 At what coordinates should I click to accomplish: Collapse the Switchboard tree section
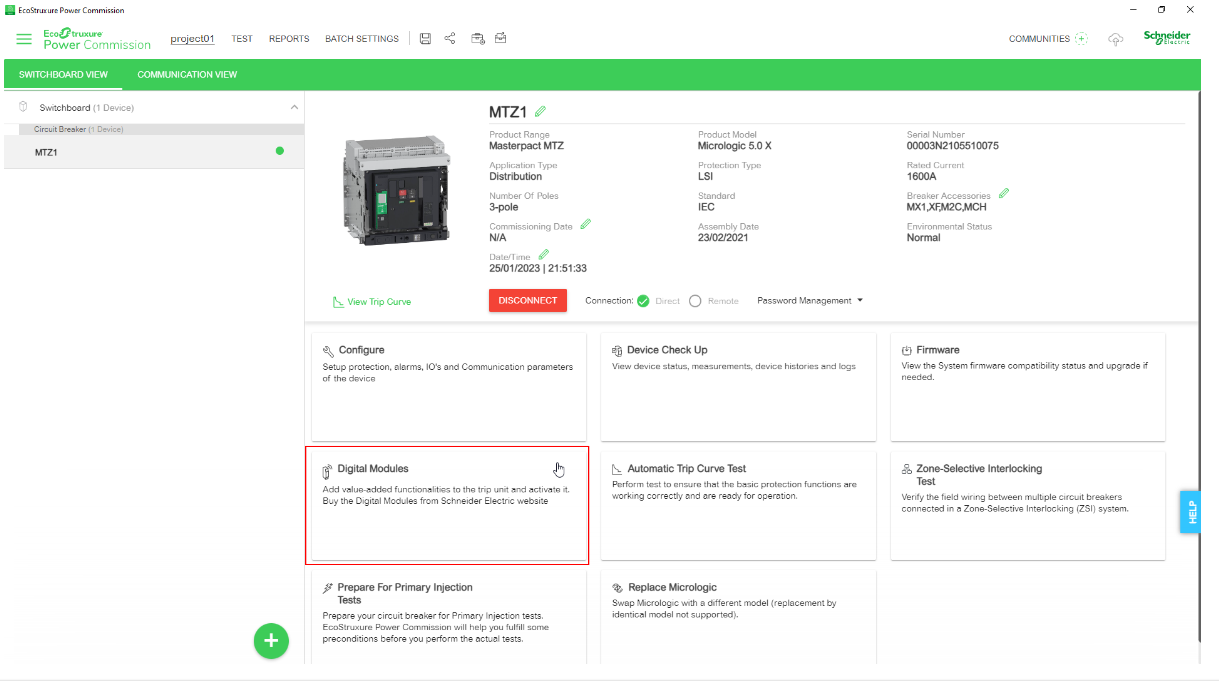[294, 107]
